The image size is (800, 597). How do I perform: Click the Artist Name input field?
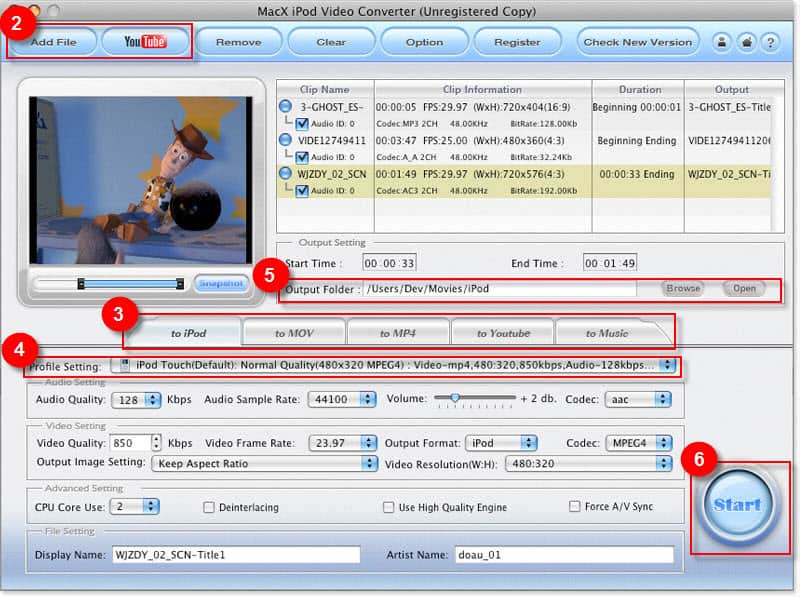[x=564, y=555]
